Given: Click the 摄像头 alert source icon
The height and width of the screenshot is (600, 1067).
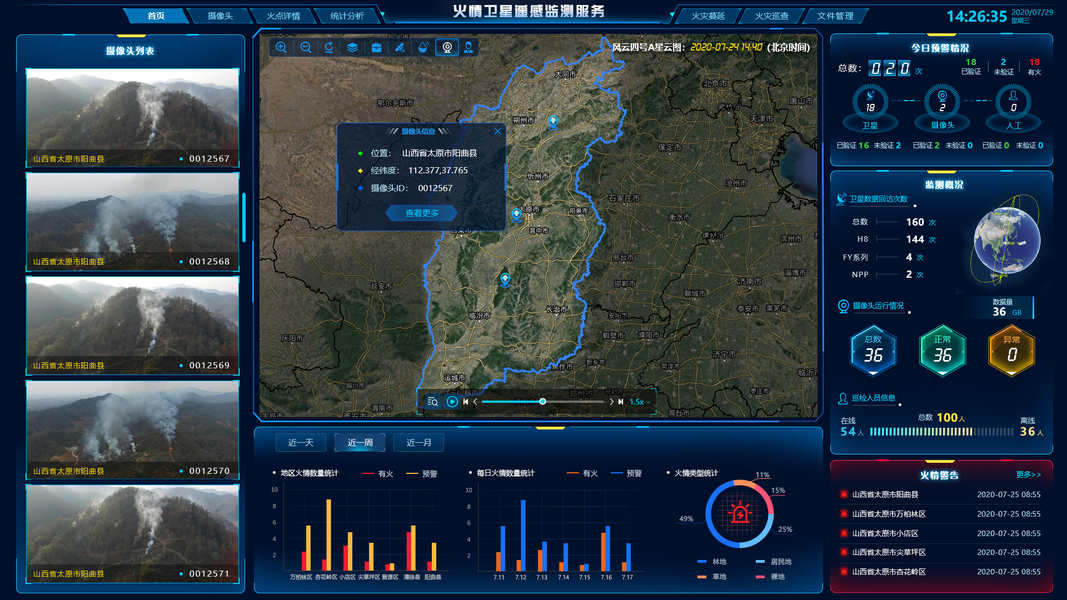Looking at the screenshot, I should (x=942, y=103).
